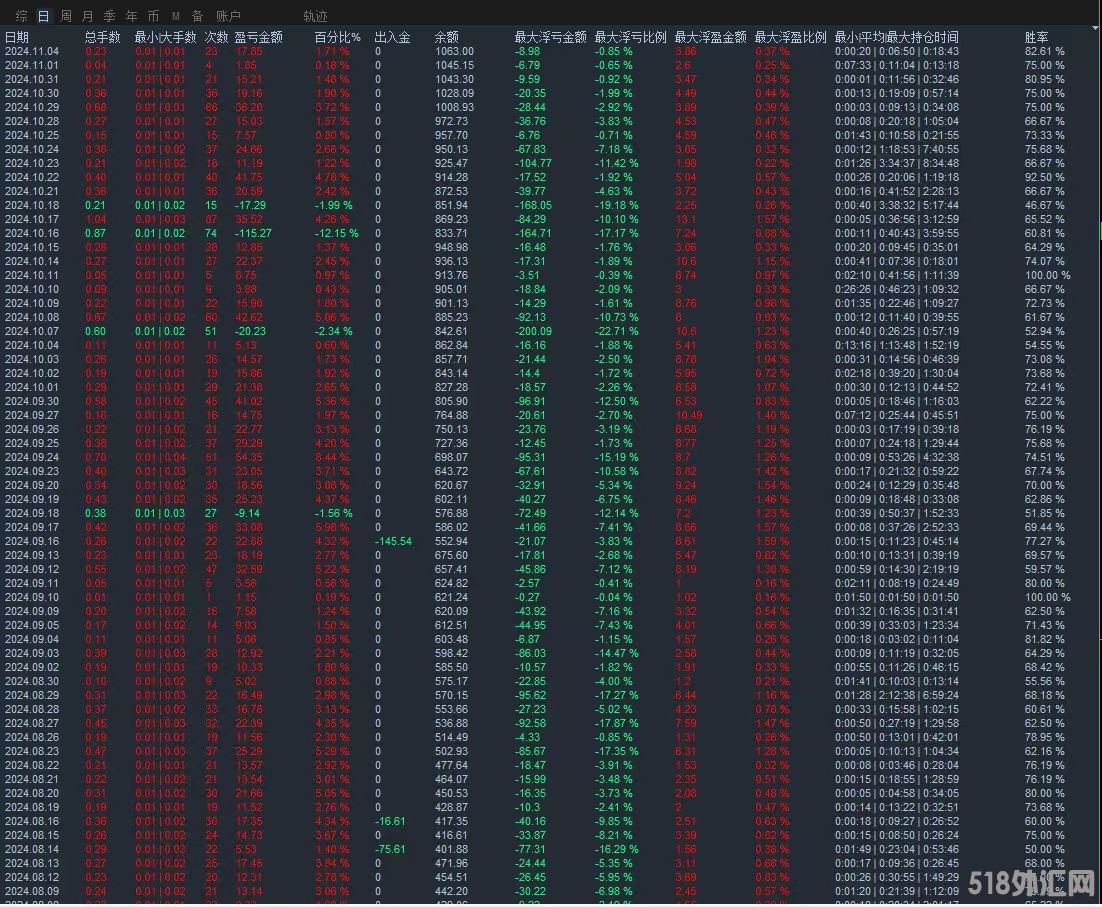1102x907 pixels.
Task: Switch to the 综 summary tab
Action: pyautogui.click(x=22, y=15)
